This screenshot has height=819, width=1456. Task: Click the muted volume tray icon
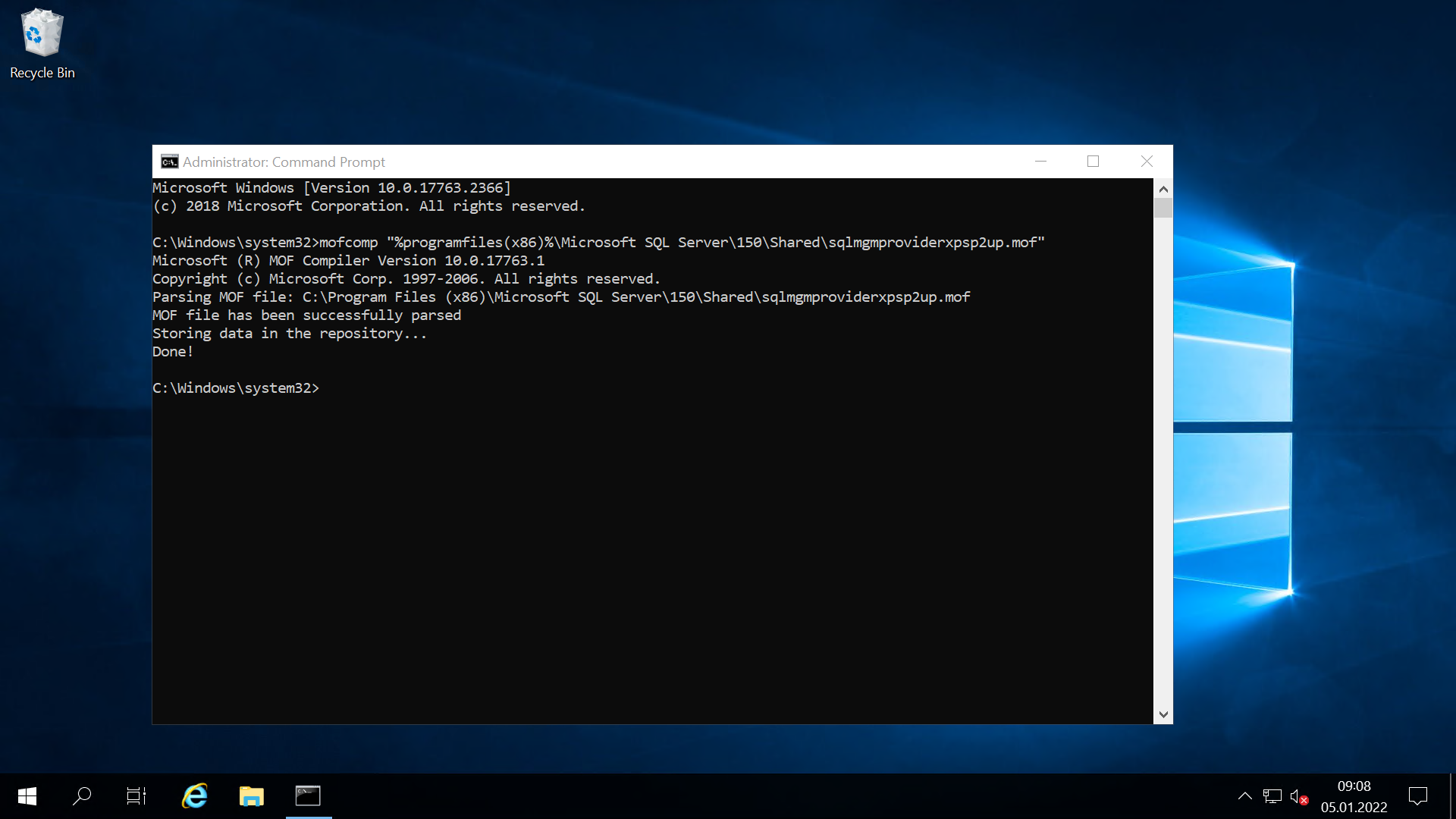[1298, 796]
